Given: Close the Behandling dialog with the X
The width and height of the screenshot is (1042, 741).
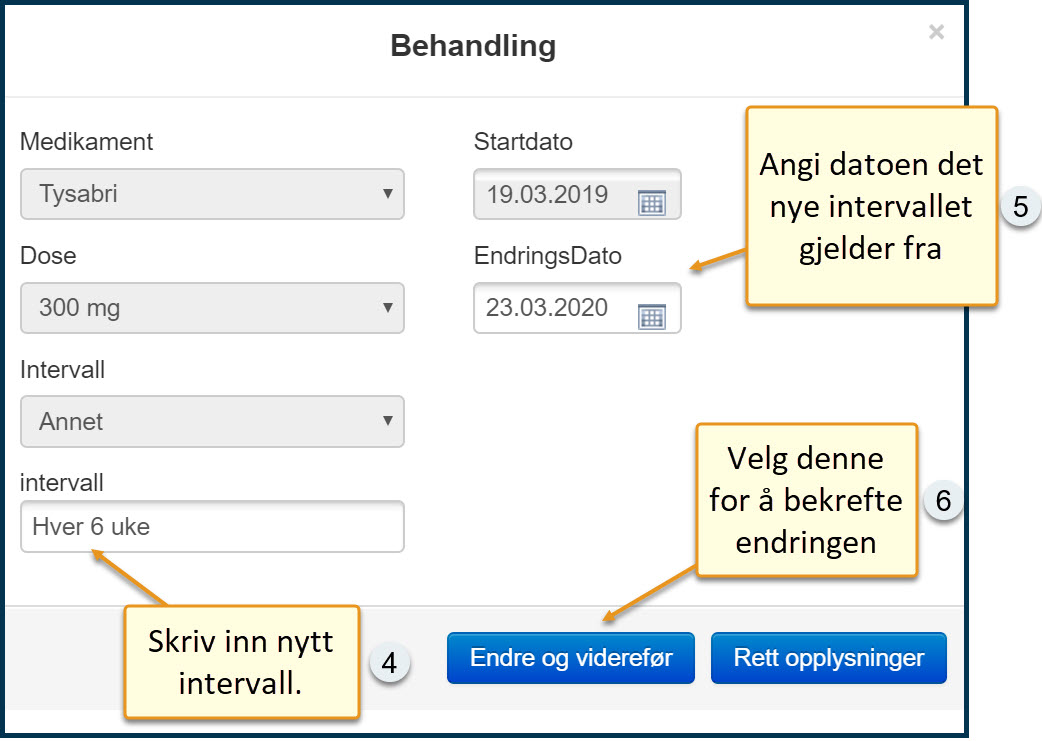Looking at the screenshot, I should (936, 33).
